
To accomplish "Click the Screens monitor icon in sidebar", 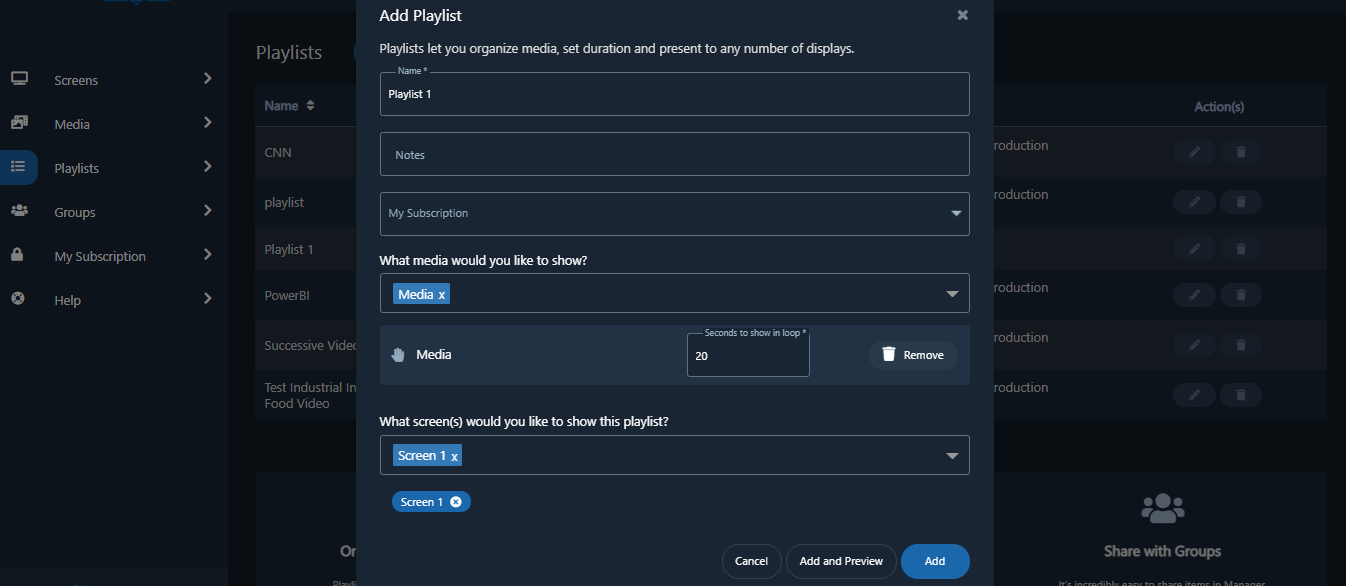I will pyautogui.click(x=19, y=79).
